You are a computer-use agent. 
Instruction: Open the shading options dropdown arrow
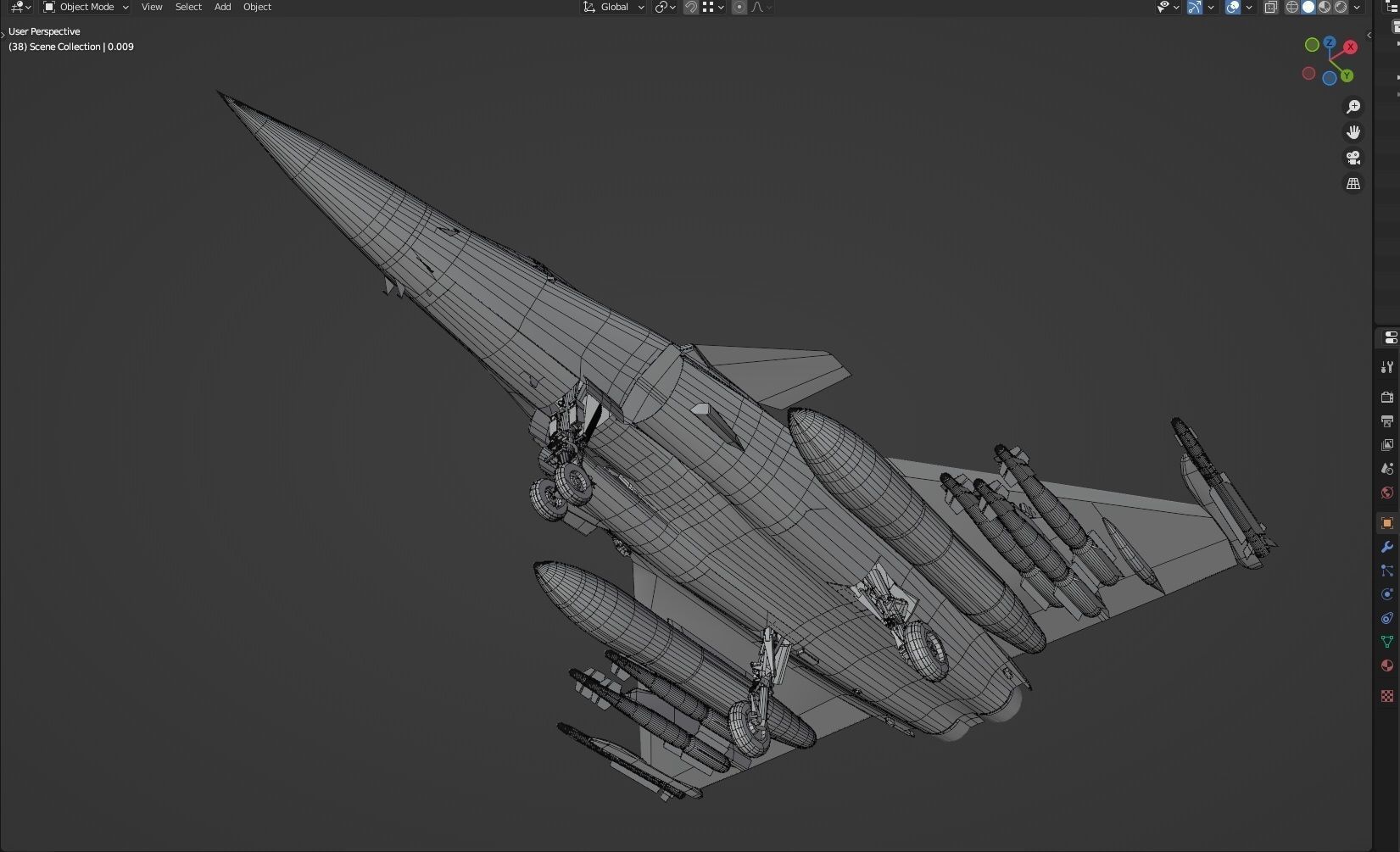[1357, 7]
